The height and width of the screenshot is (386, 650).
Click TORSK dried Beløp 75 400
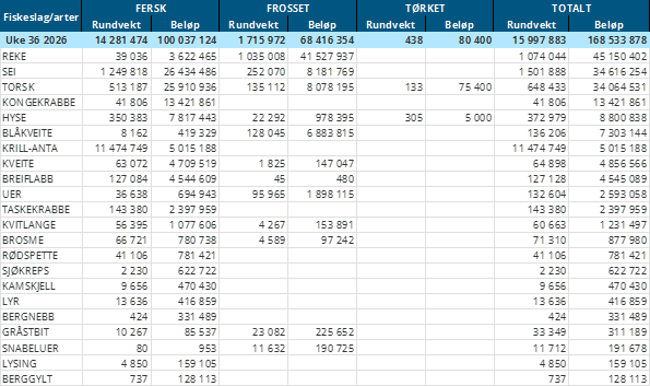pyautogui.click(x=475, y=87)
